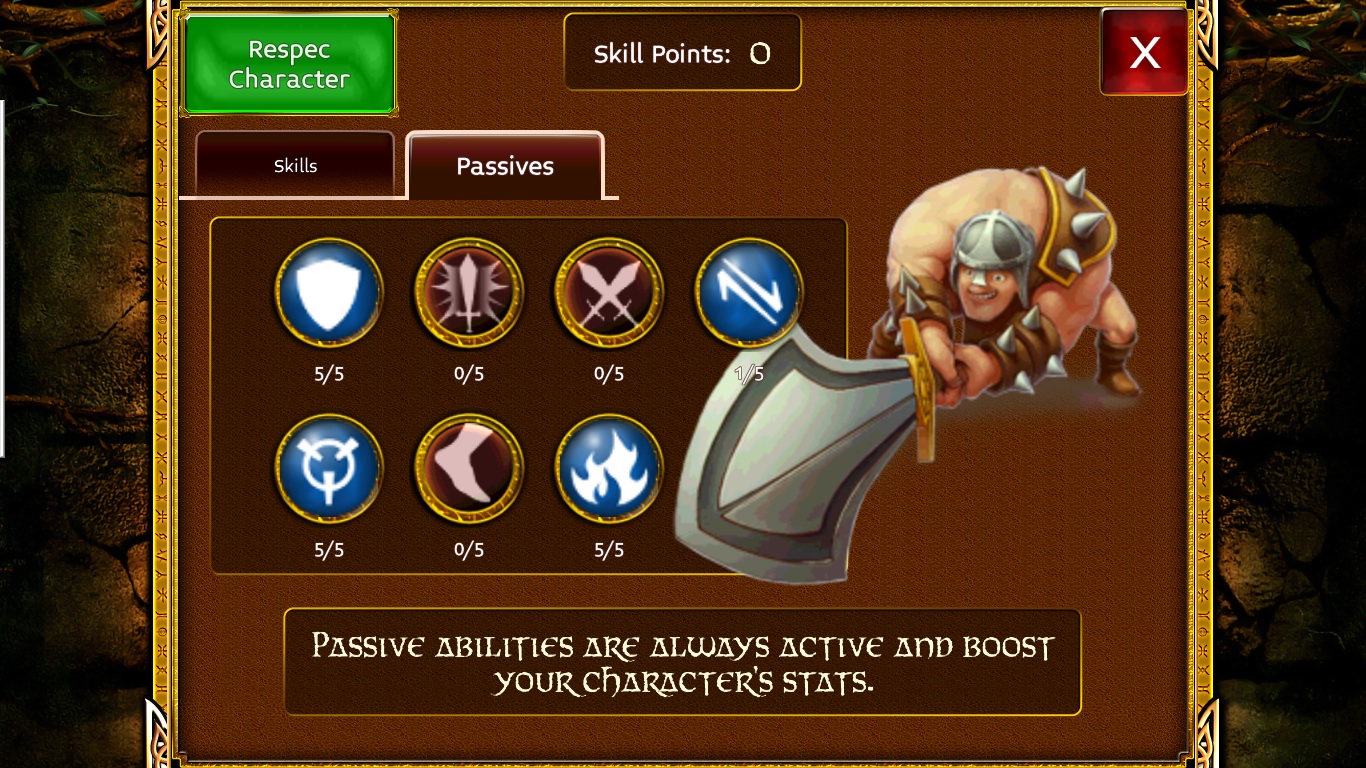1366x768 pixels.
Task: Click the 5/5 level under shield passive
Action: click(x=329, y=374)
